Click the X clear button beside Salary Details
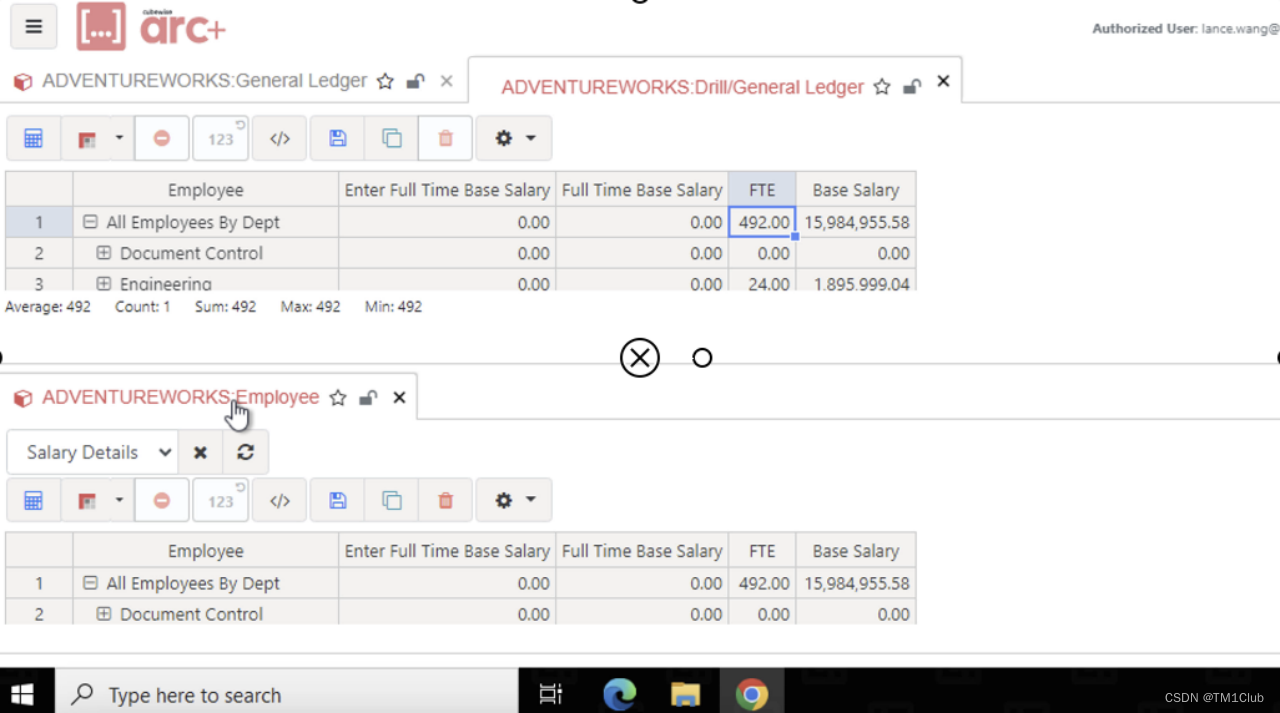The width and height of the screenshot is (1280, 713). tap(200, 452)
